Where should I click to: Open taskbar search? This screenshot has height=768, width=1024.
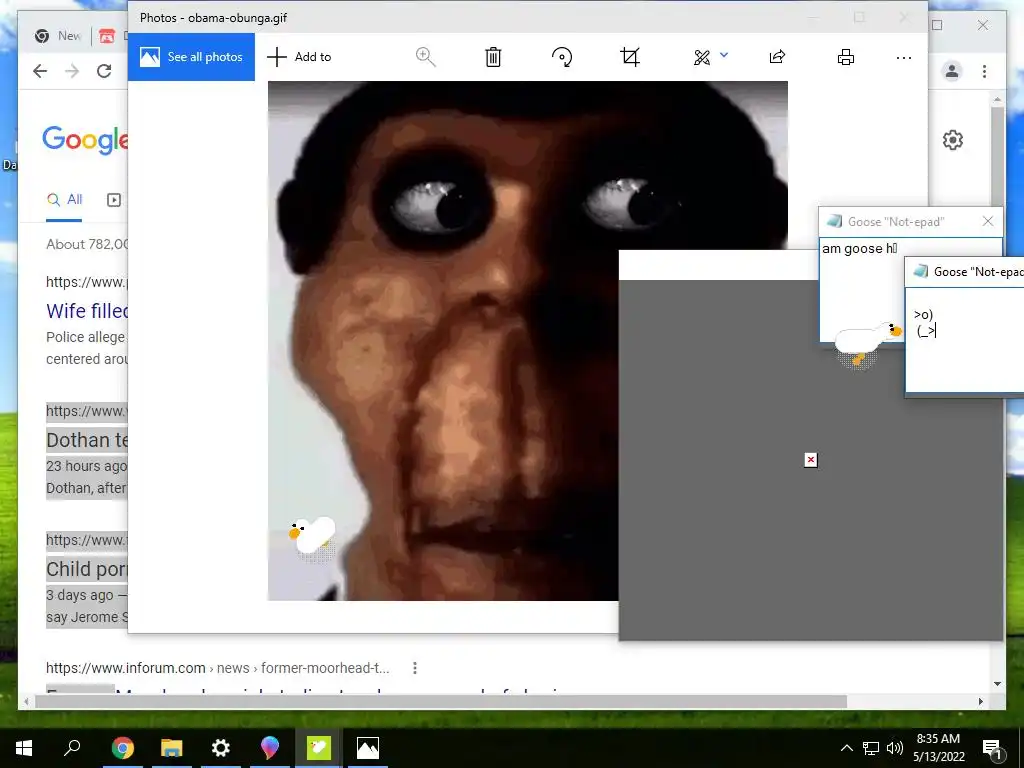click(72, 748)
